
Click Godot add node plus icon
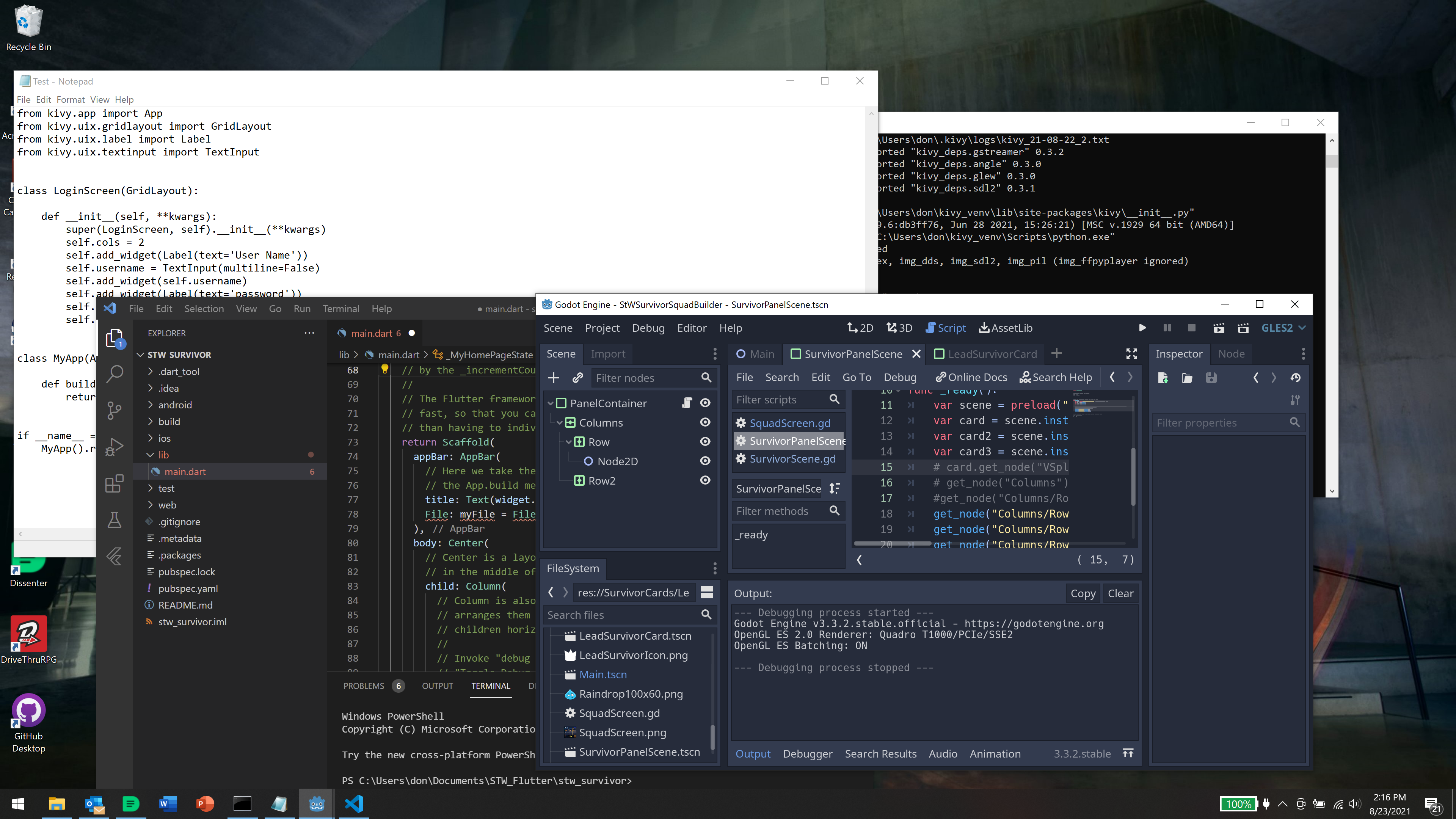pyautogui.click(x=553, y=378)
